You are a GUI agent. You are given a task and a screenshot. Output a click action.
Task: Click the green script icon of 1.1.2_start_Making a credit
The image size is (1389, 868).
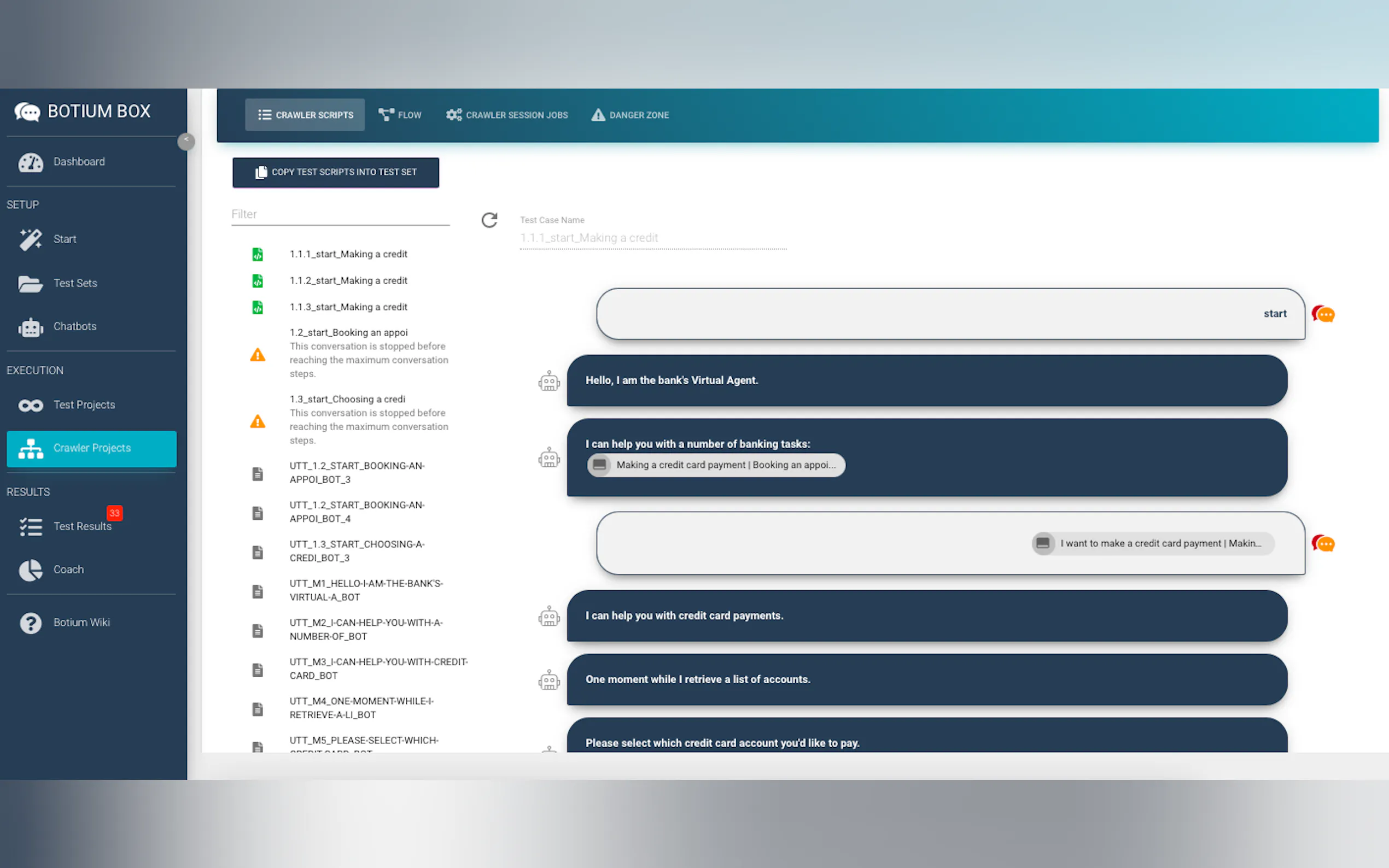(258, 281)
